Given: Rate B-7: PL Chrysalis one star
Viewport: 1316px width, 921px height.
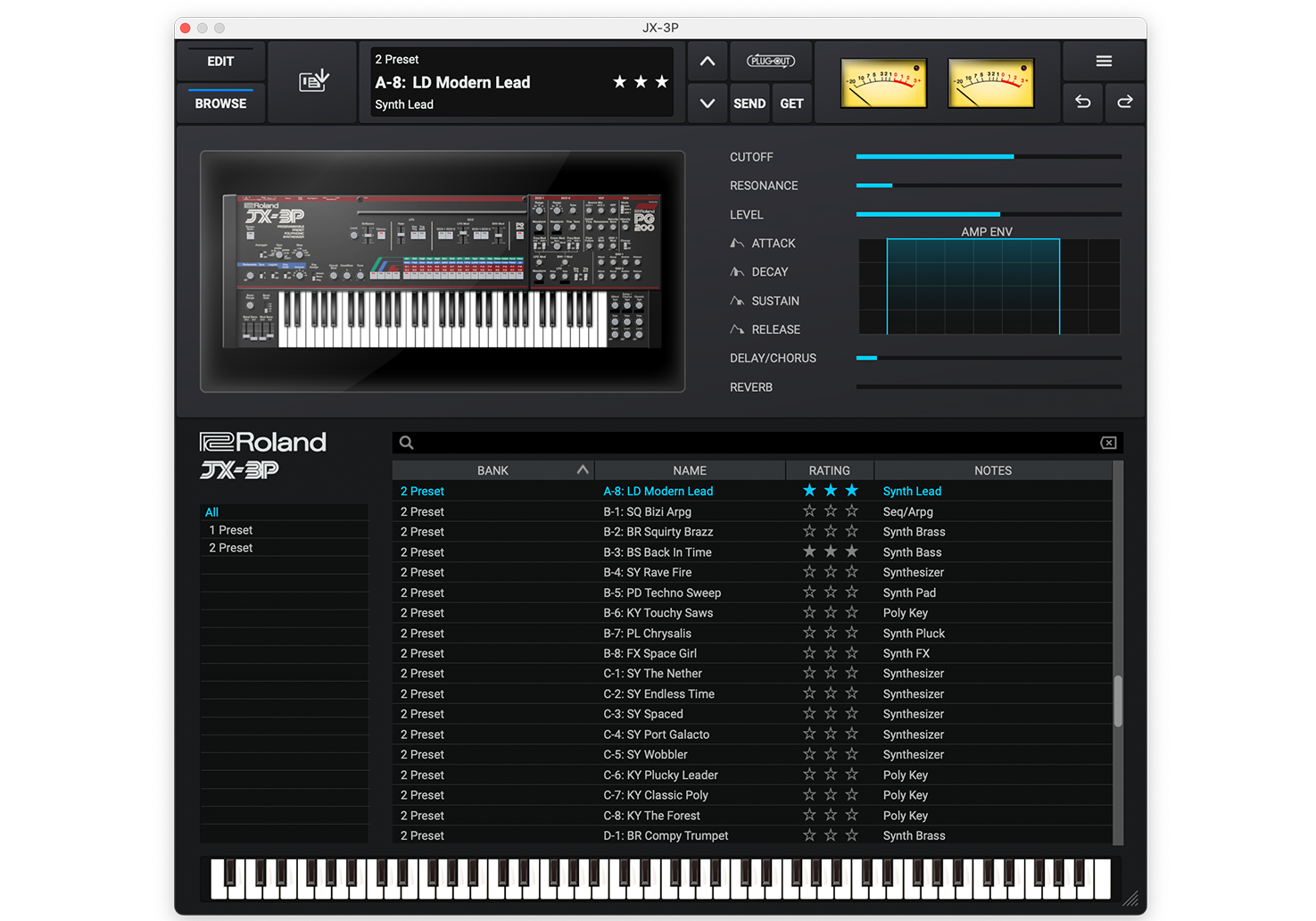Looking at the screenshot, I should click(809, 633).
